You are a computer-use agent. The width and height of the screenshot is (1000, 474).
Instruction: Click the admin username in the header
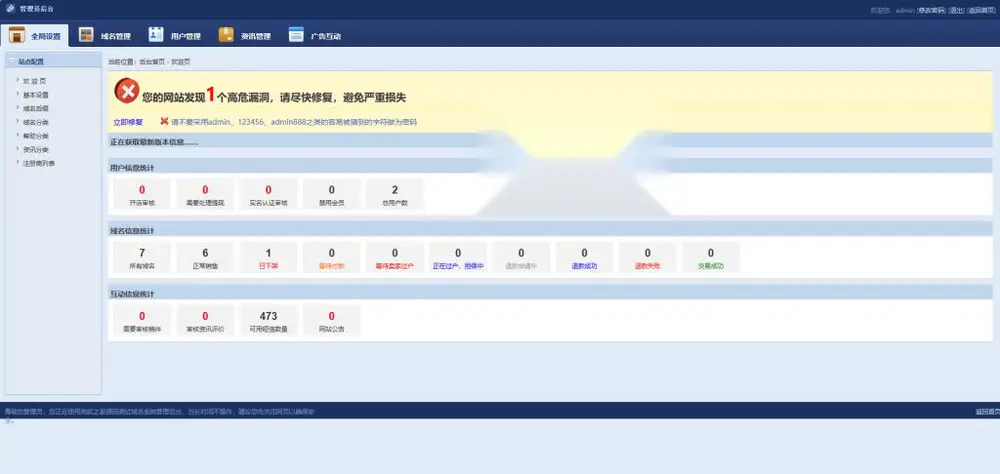[905, 10]
